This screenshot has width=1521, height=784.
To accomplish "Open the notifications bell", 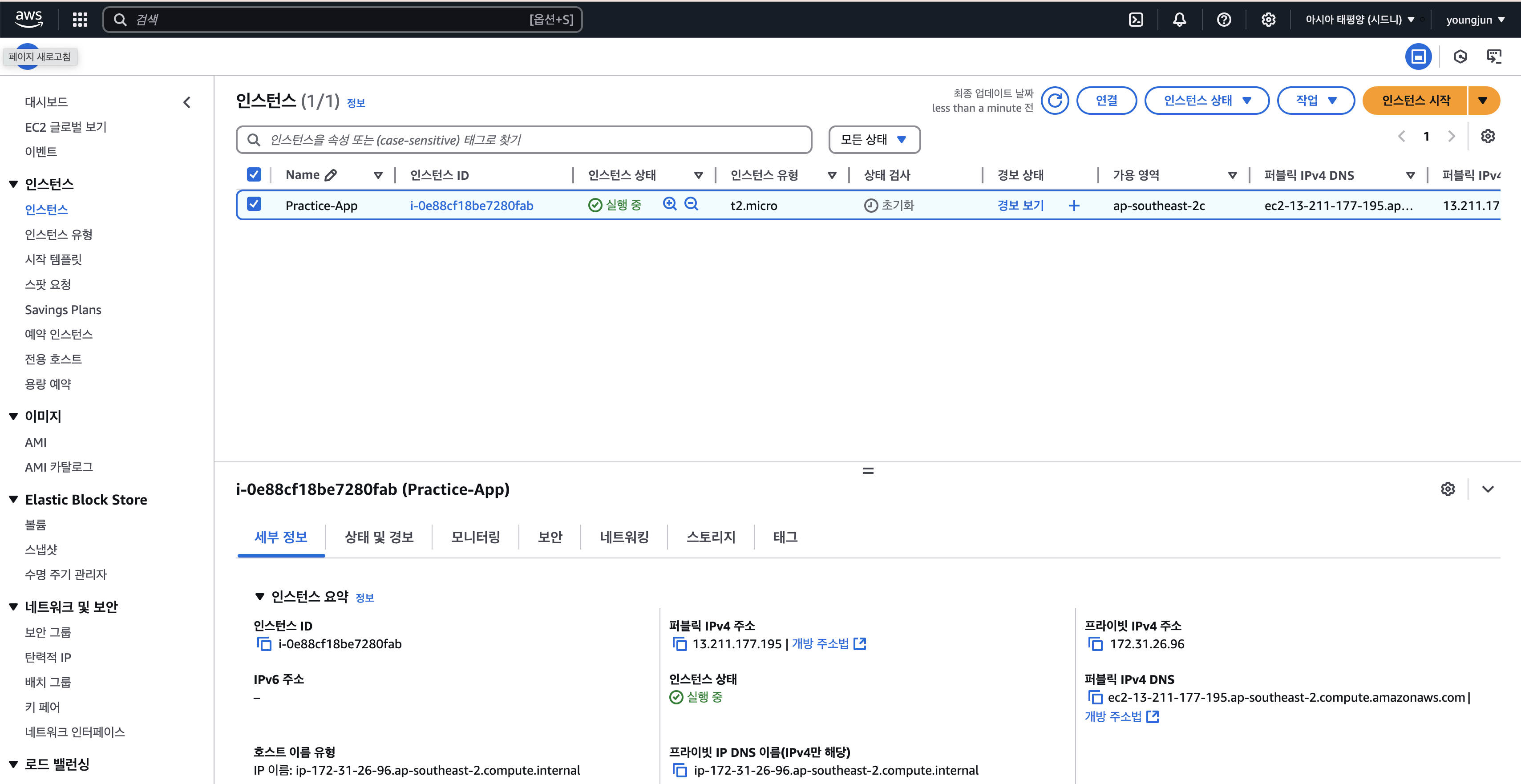I will click(x=1179, y=20).
